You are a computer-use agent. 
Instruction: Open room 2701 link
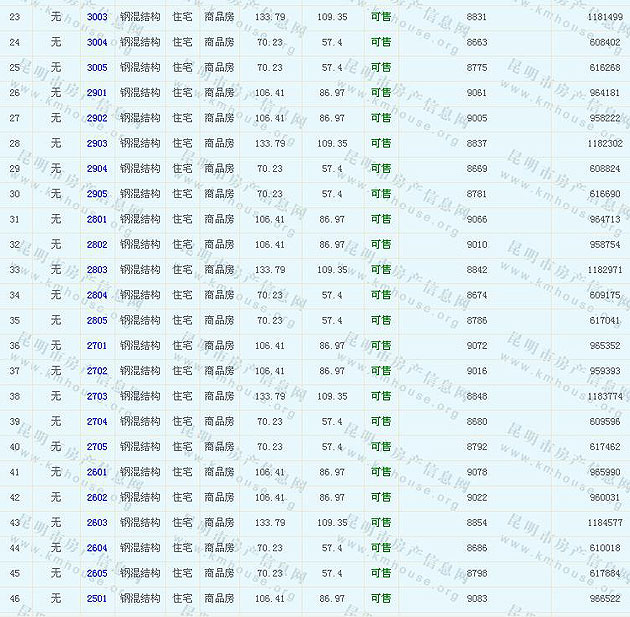tap(97, 346)
